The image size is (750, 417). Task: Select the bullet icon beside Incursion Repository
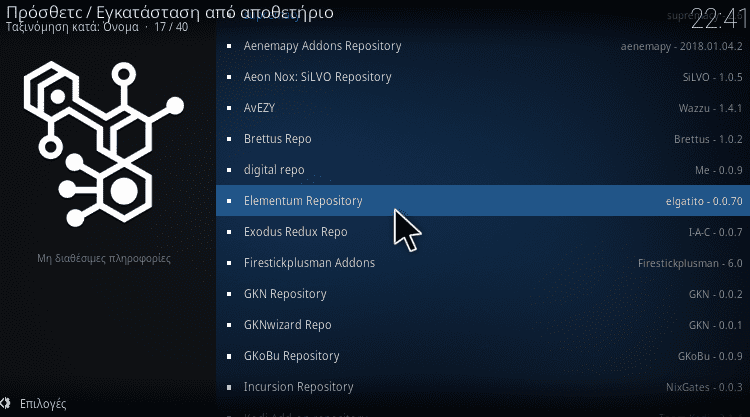click(x=229, y=386)
